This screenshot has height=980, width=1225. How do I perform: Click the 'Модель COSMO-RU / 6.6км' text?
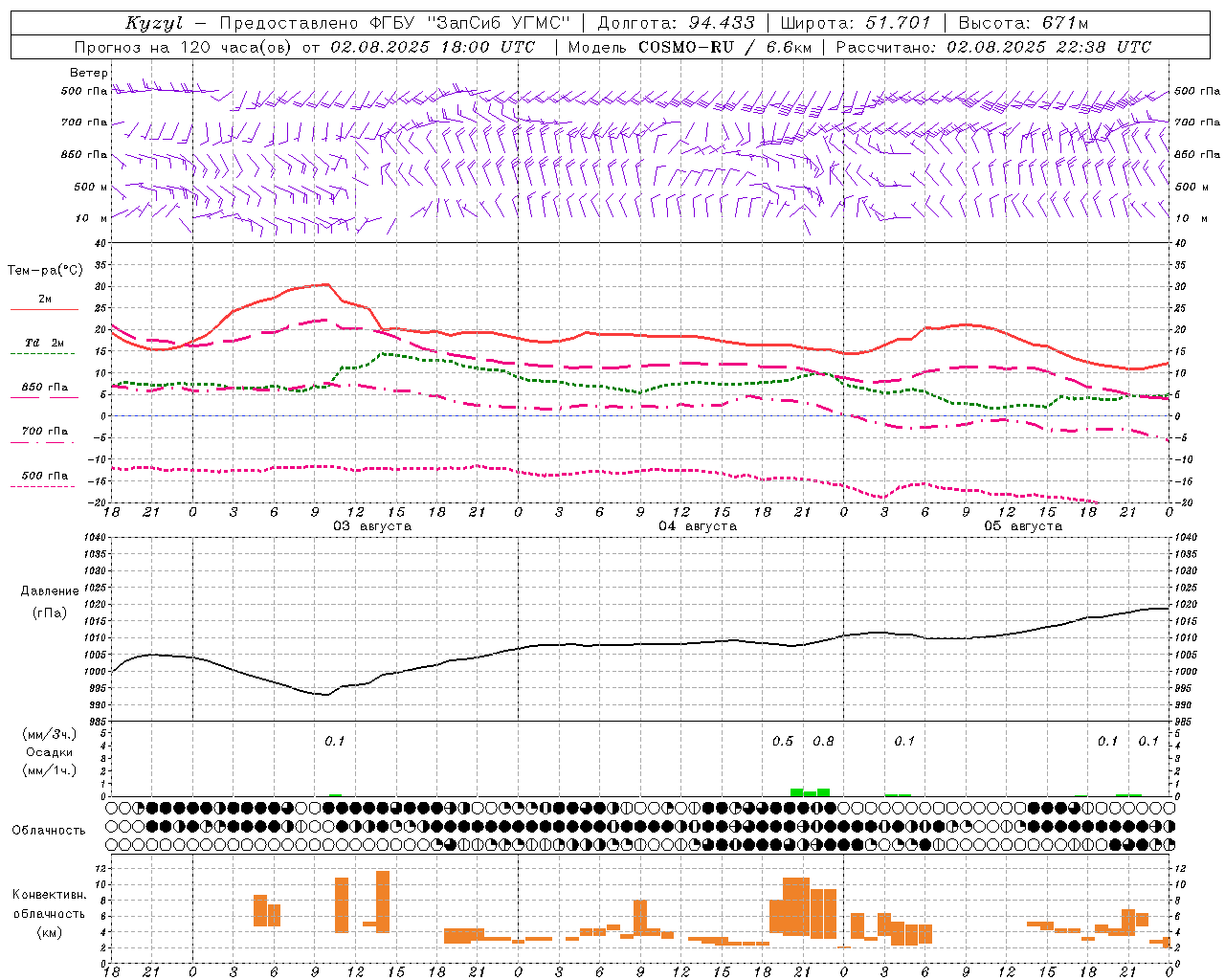(690, 47)
